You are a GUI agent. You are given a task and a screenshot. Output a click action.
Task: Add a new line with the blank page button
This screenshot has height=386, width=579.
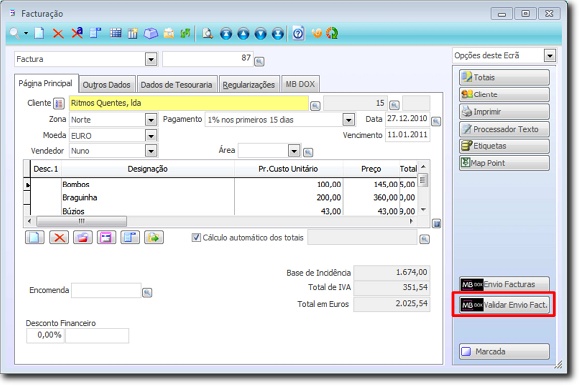click(35, 237)
